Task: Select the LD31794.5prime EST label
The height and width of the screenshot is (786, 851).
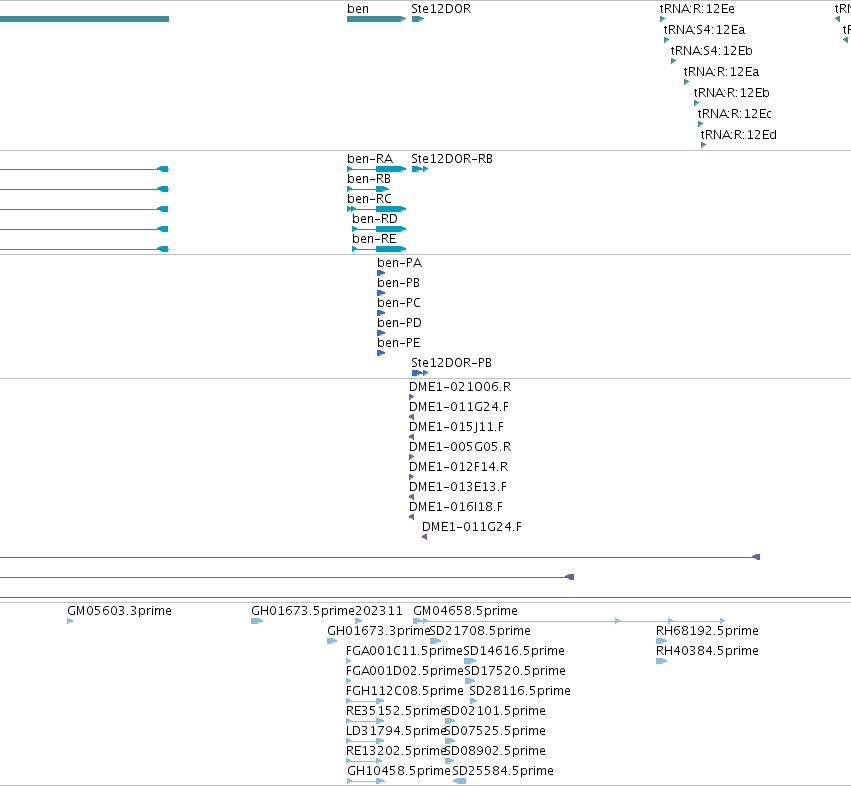Action: (x=395, y=731)
